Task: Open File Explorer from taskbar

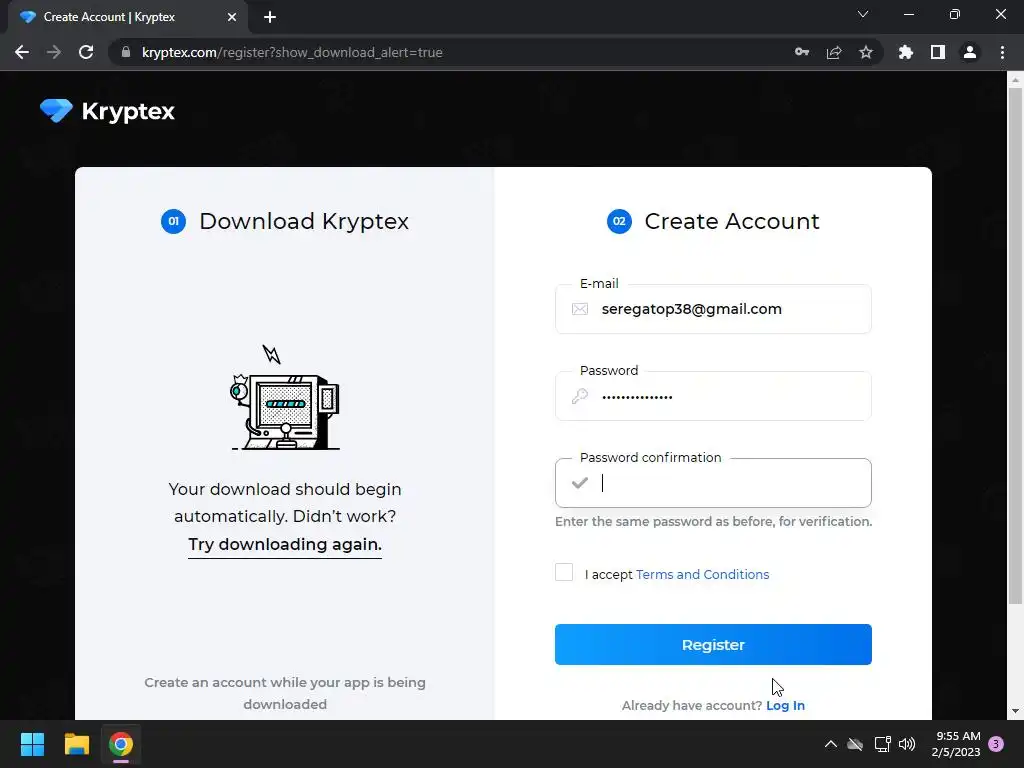Action: (x=76, y=744)
